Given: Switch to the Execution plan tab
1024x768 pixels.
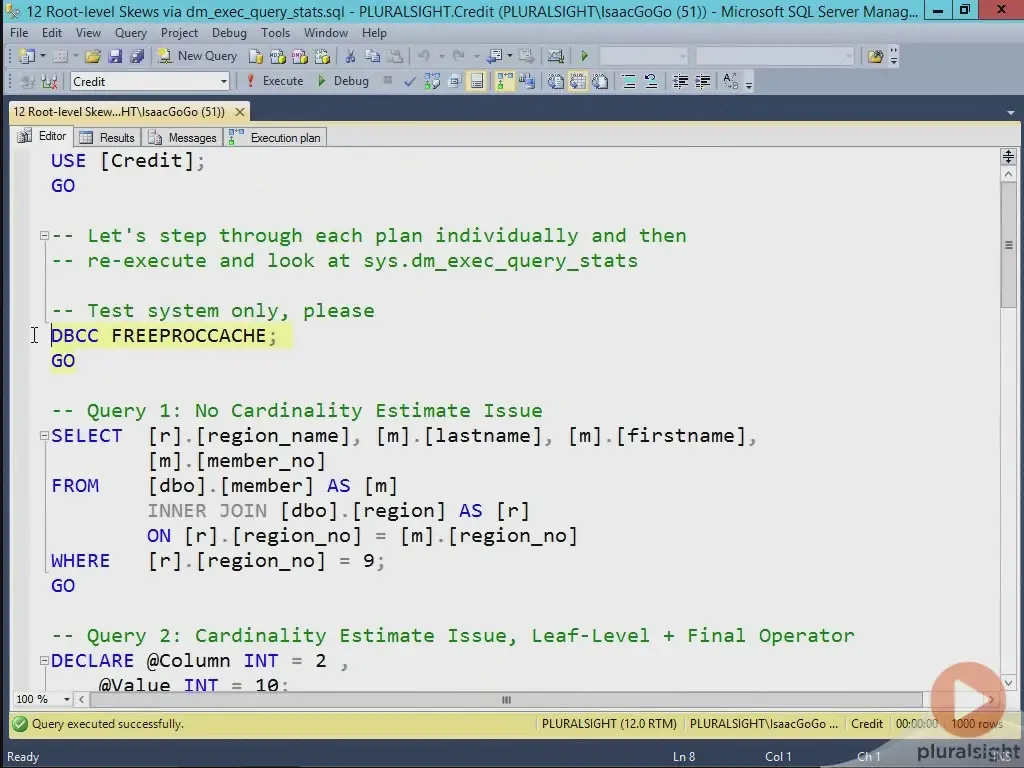Looking at the screenshot, I should tap(275, 138).
